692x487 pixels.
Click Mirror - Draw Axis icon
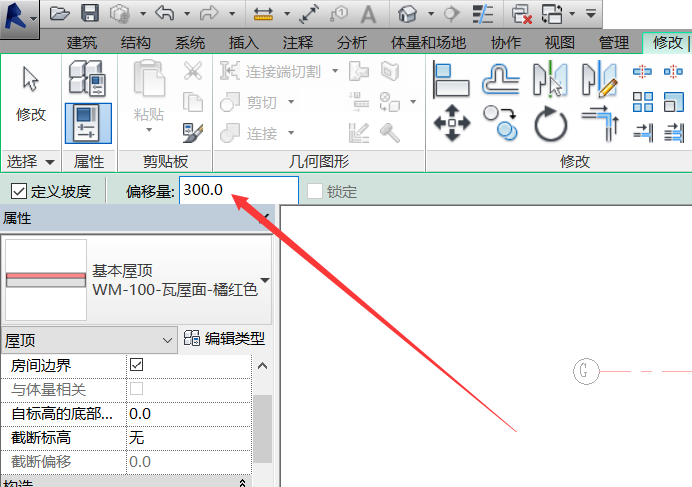pyautogui.click(x=599, y=79)
